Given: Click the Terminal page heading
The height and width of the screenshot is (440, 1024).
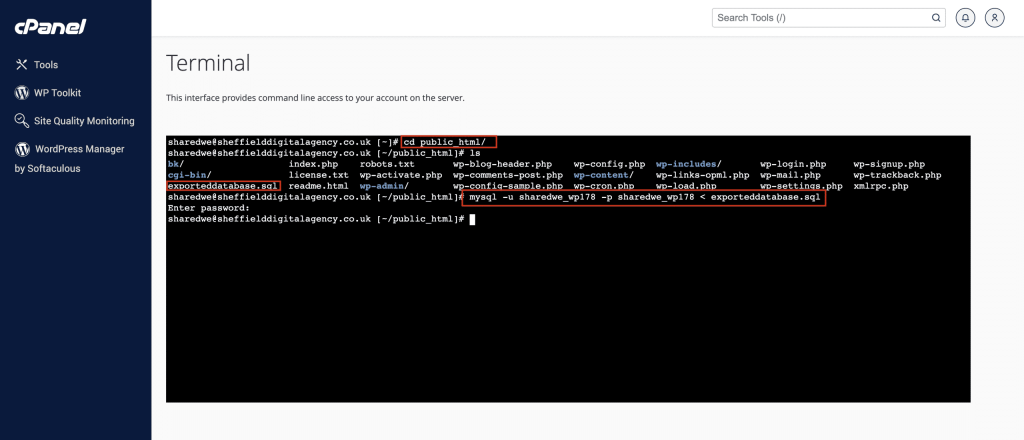Looking at the screenshot, I should click(x=208, y=63).
